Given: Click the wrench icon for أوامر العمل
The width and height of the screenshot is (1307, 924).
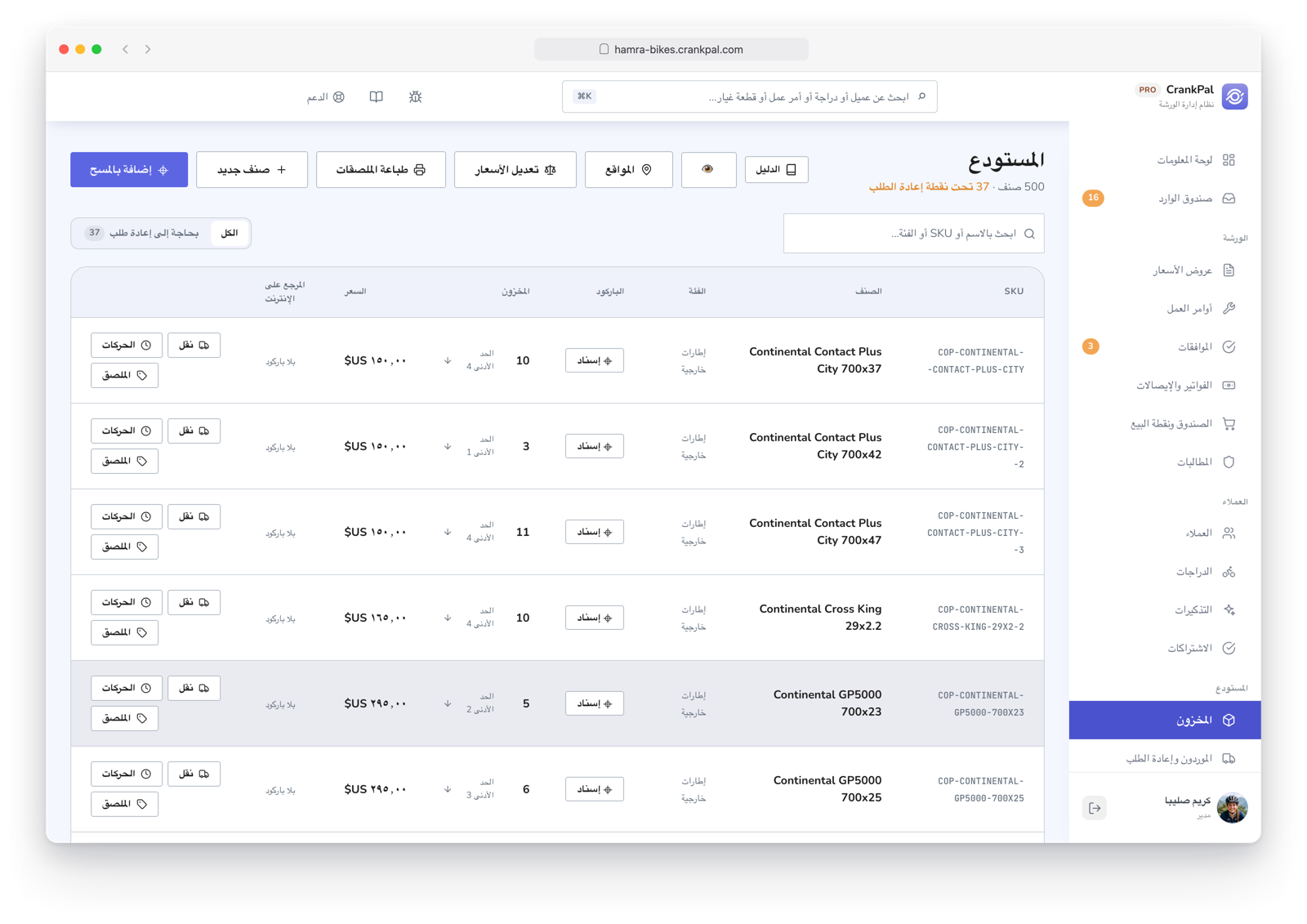Looking at the screenshot, I should (x=1229, y=308).
